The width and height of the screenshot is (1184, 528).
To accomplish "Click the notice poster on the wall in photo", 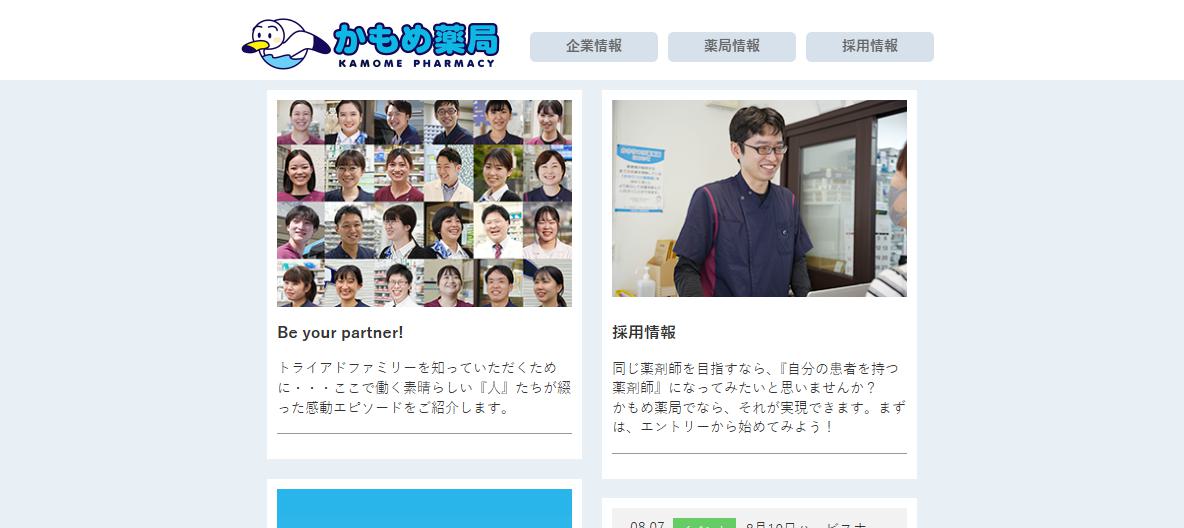I will (640, 178).
